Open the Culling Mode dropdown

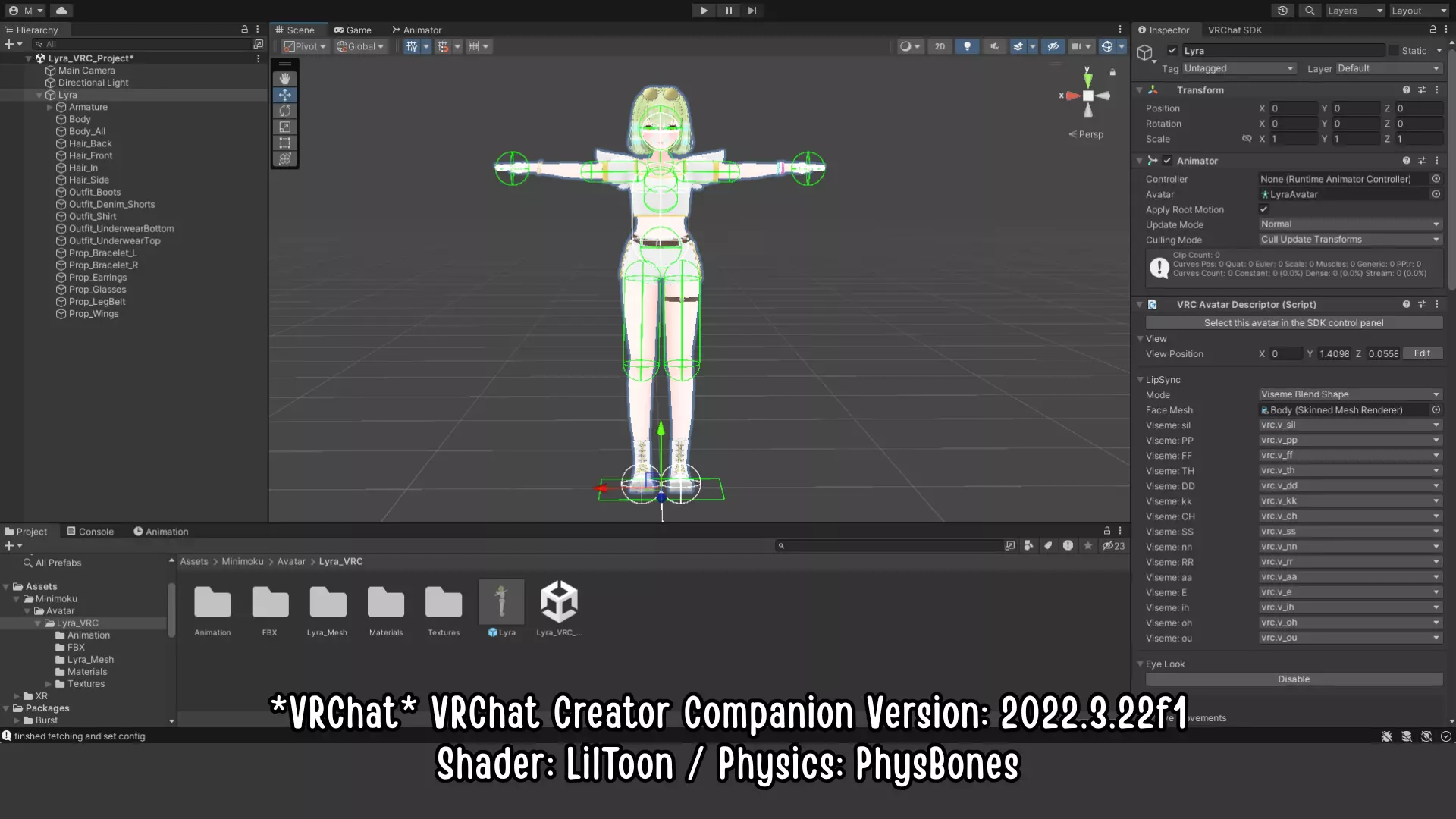[x=1350, y=240]
